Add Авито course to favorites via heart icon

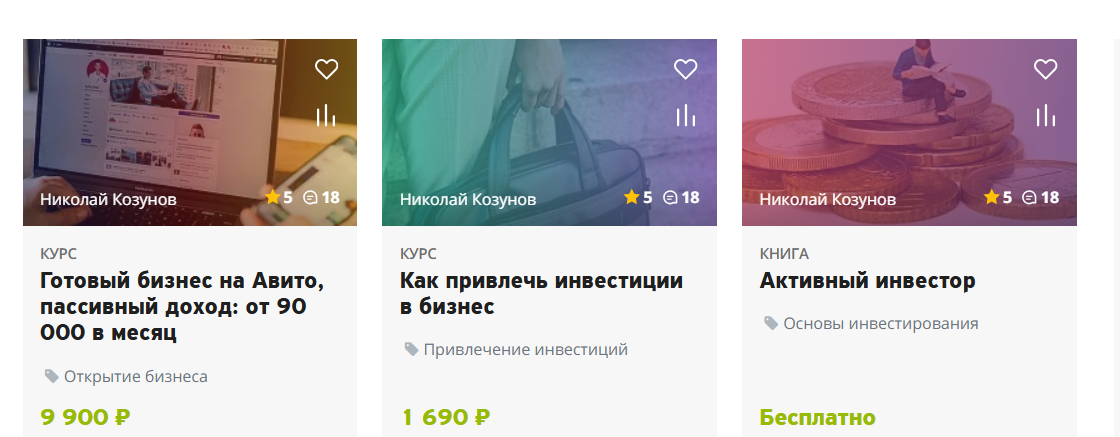point(326,69)
